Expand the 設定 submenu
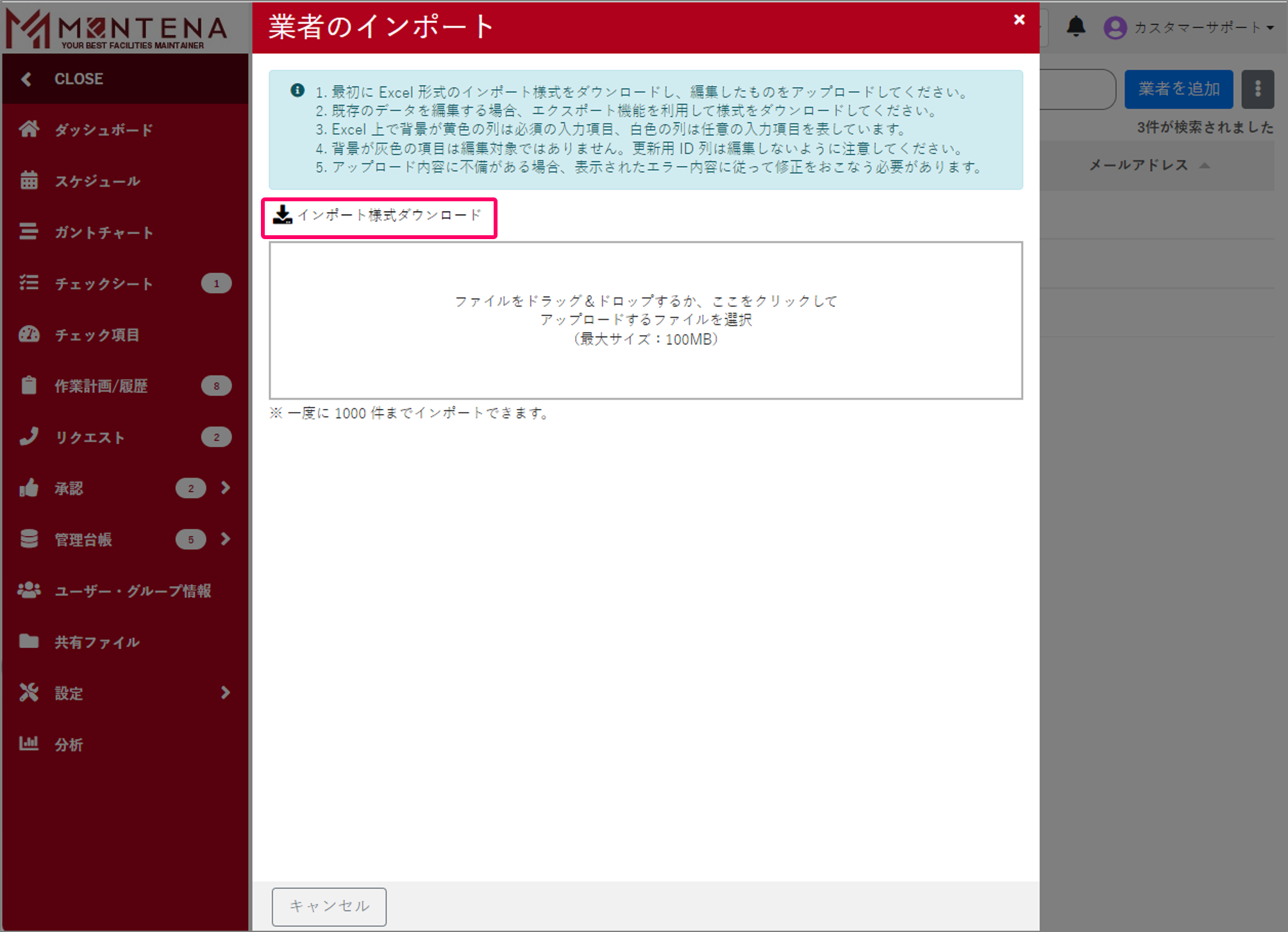 pos(225,692)
